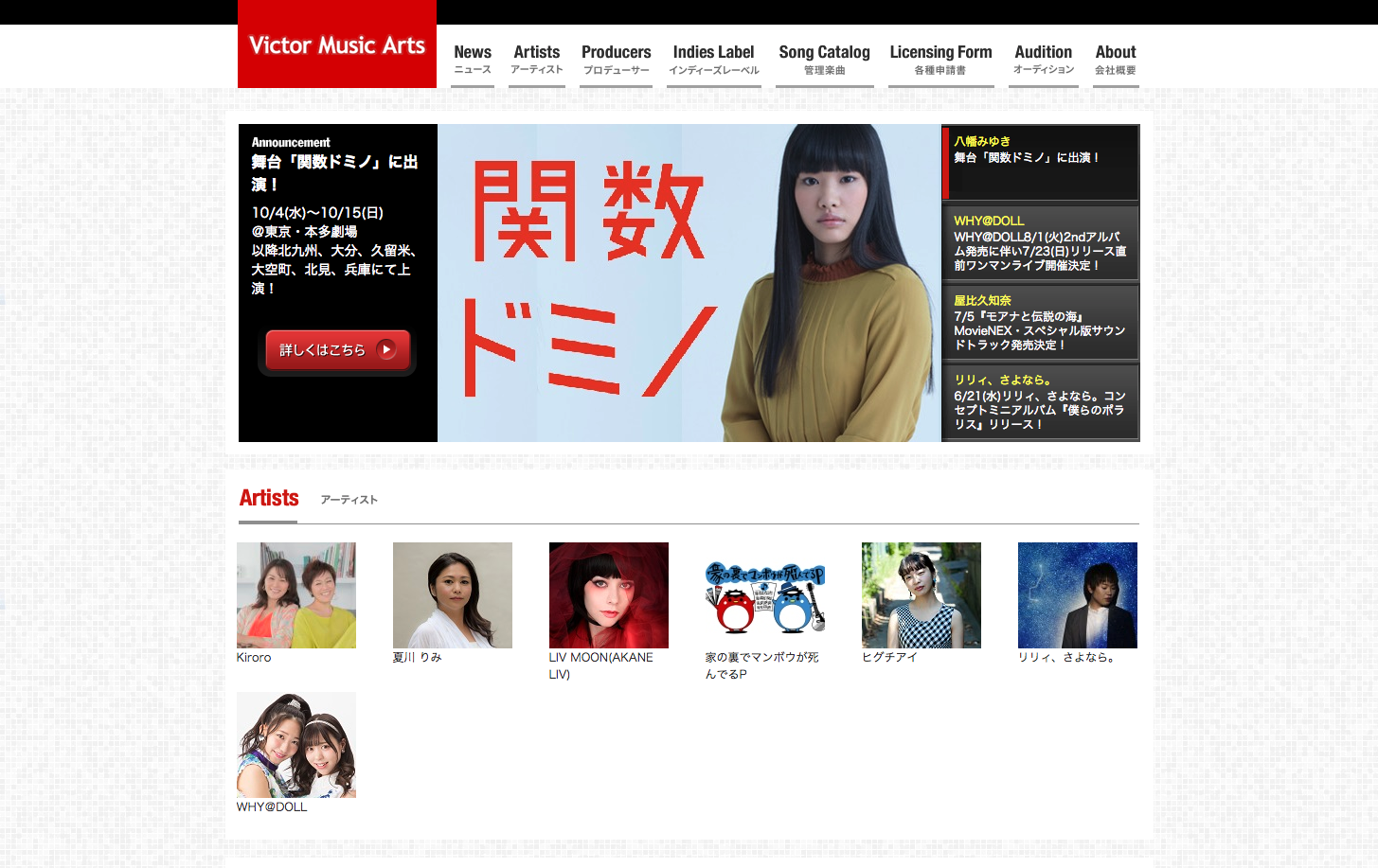Go to the Audition page
Screen dimensions: 1378x868
[x=1044, y=60]
